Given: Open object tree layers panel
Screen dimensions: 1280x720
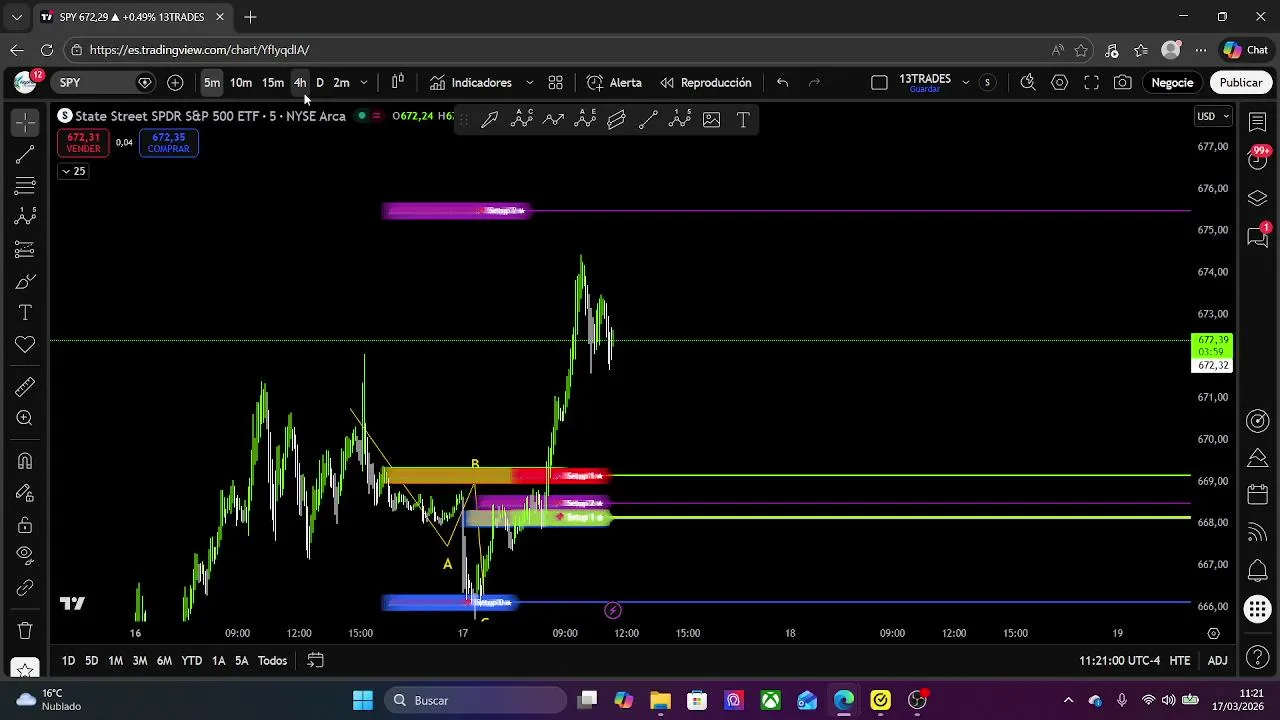Looking at the screenshot, I should (1258, 198).
